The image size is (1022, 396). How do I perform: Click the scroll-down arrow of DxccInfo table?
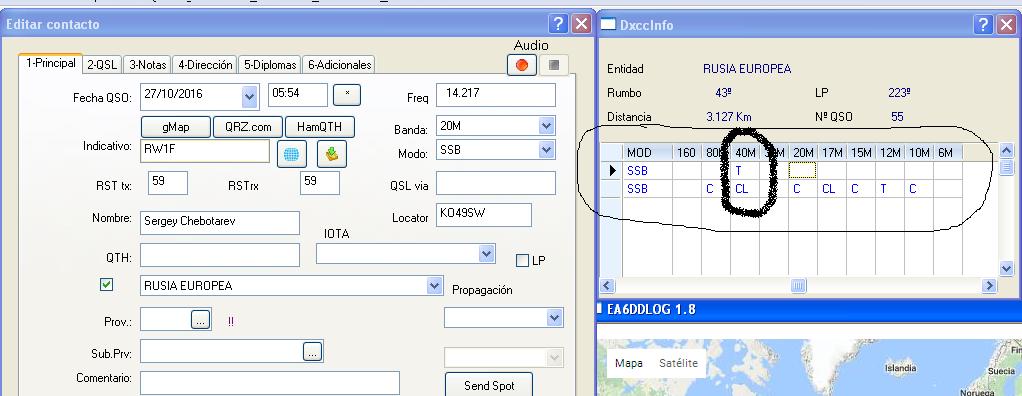pyautogui.click(x=1006, y=268)
